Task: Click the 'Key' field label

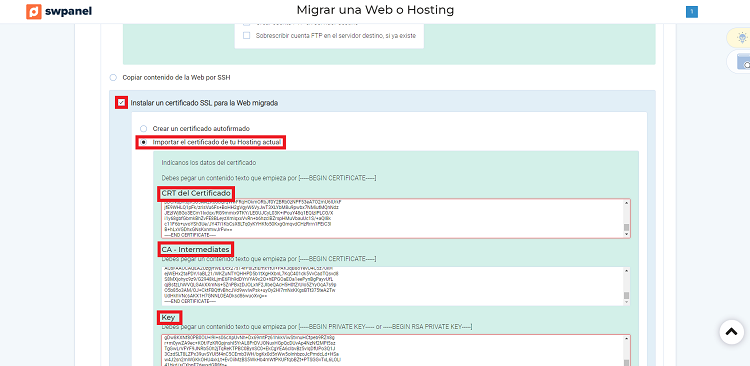Action: [x=168, y=317]
